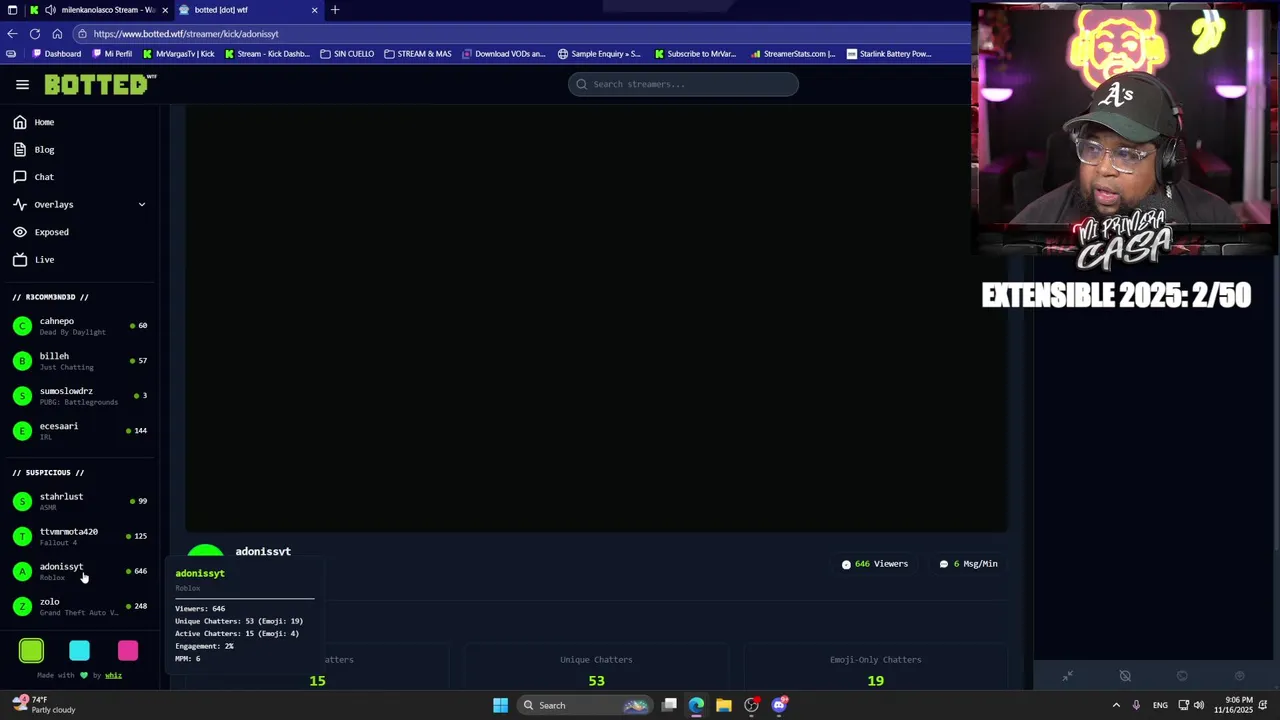The height and width of the screenshot is (720, 1280).
Task: Click the ecesaari avatar icon
Action: 22,431
